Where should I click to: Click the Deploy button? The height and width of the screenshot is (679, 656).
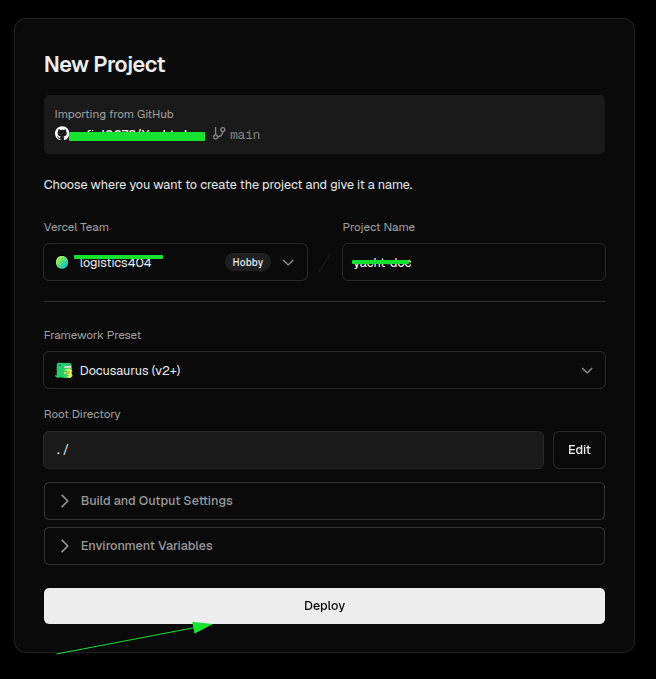tap(324, 606)
